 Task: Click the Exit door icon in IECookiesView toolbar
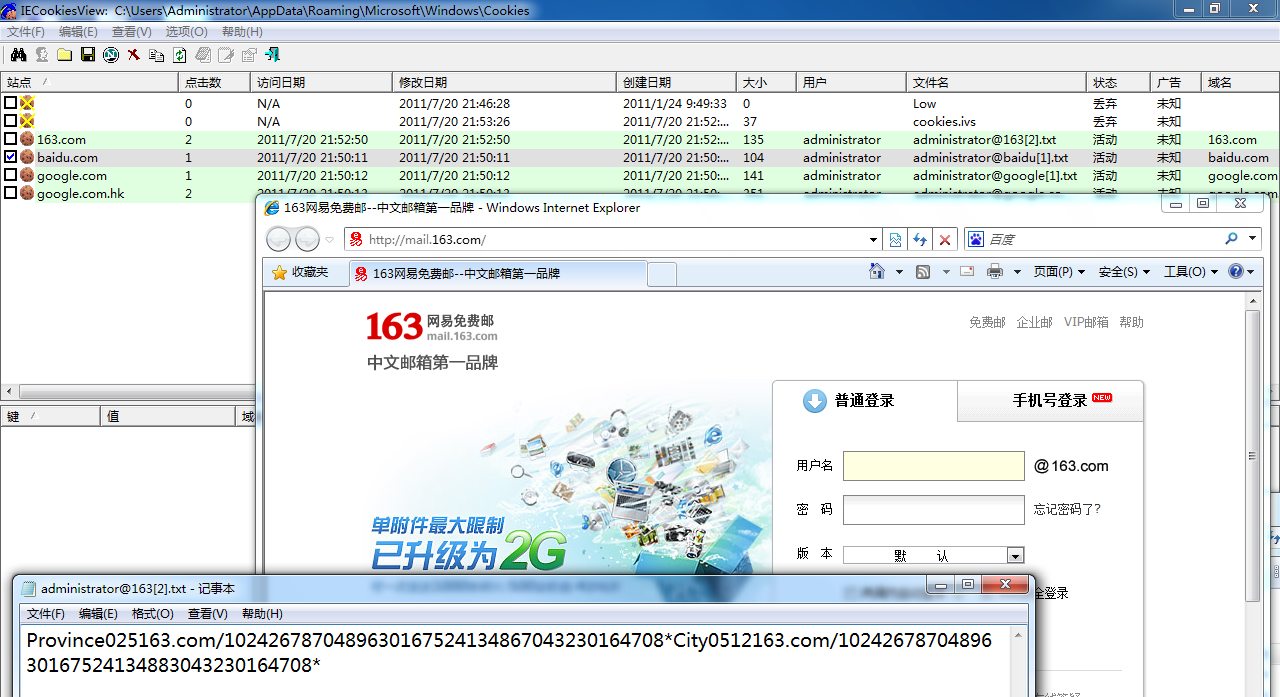tap(272, 54)
